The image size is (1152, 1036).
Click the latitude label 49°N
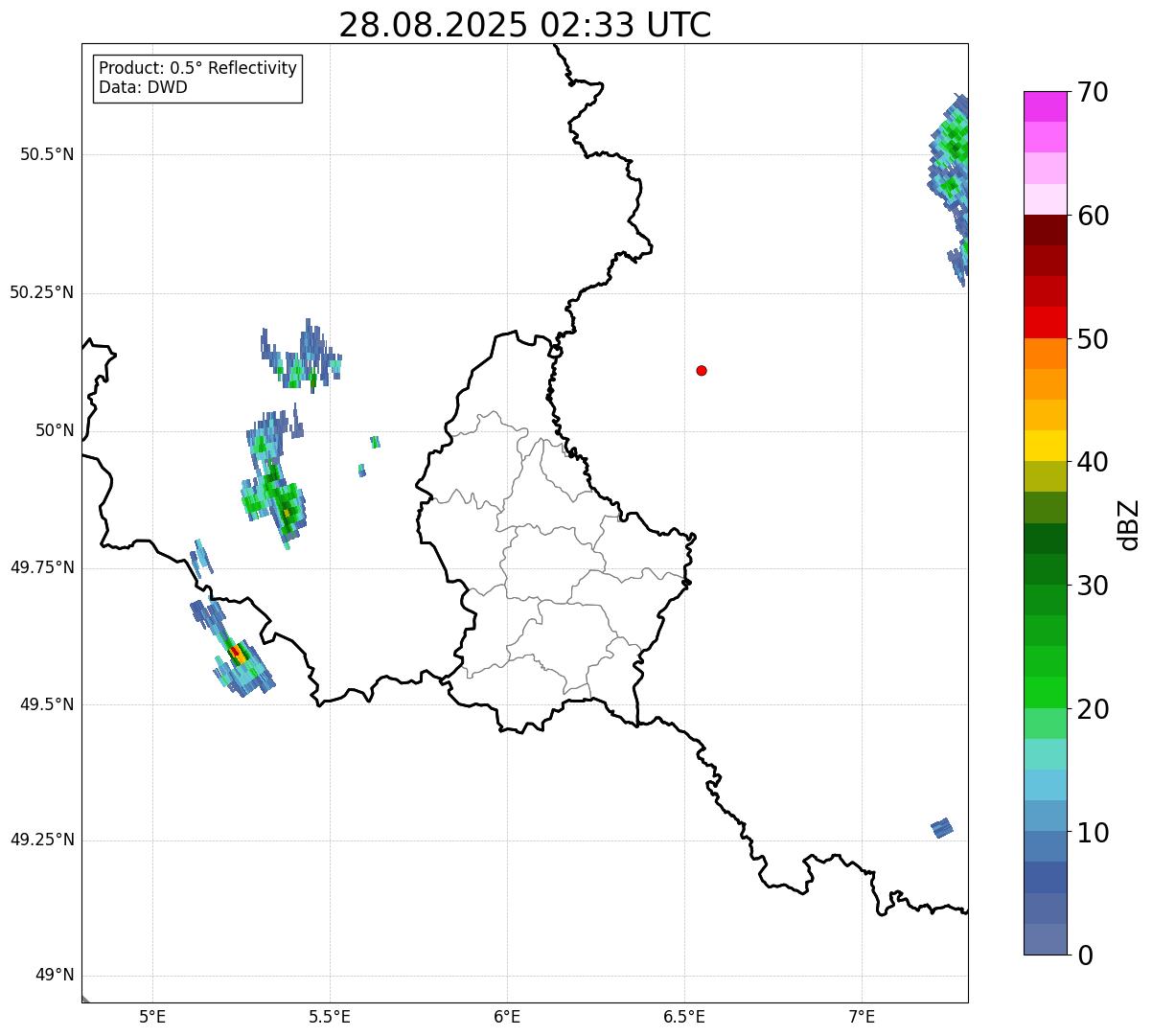pyautogui.click(x=55, y=976)
